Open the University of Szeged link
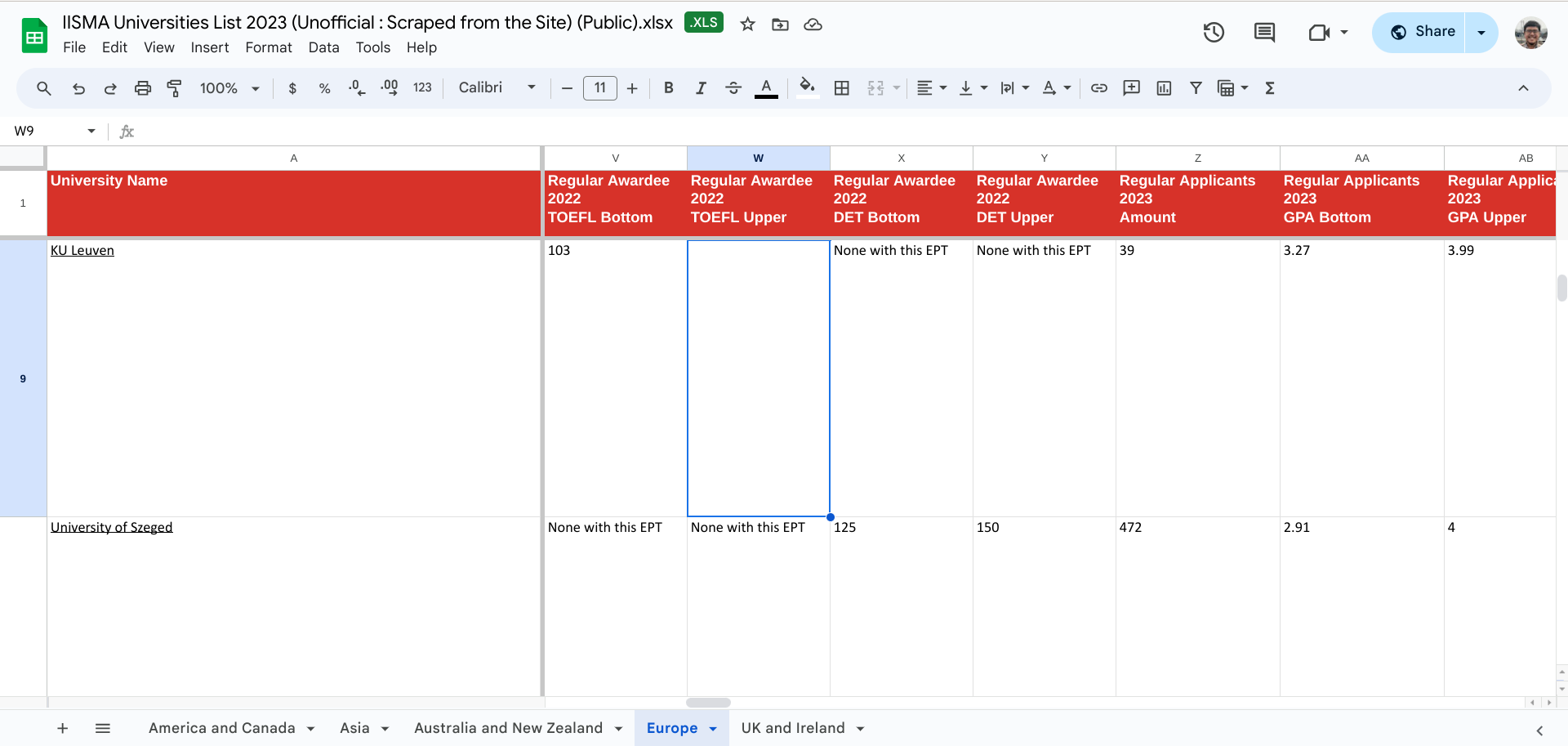 coord(112,527)
